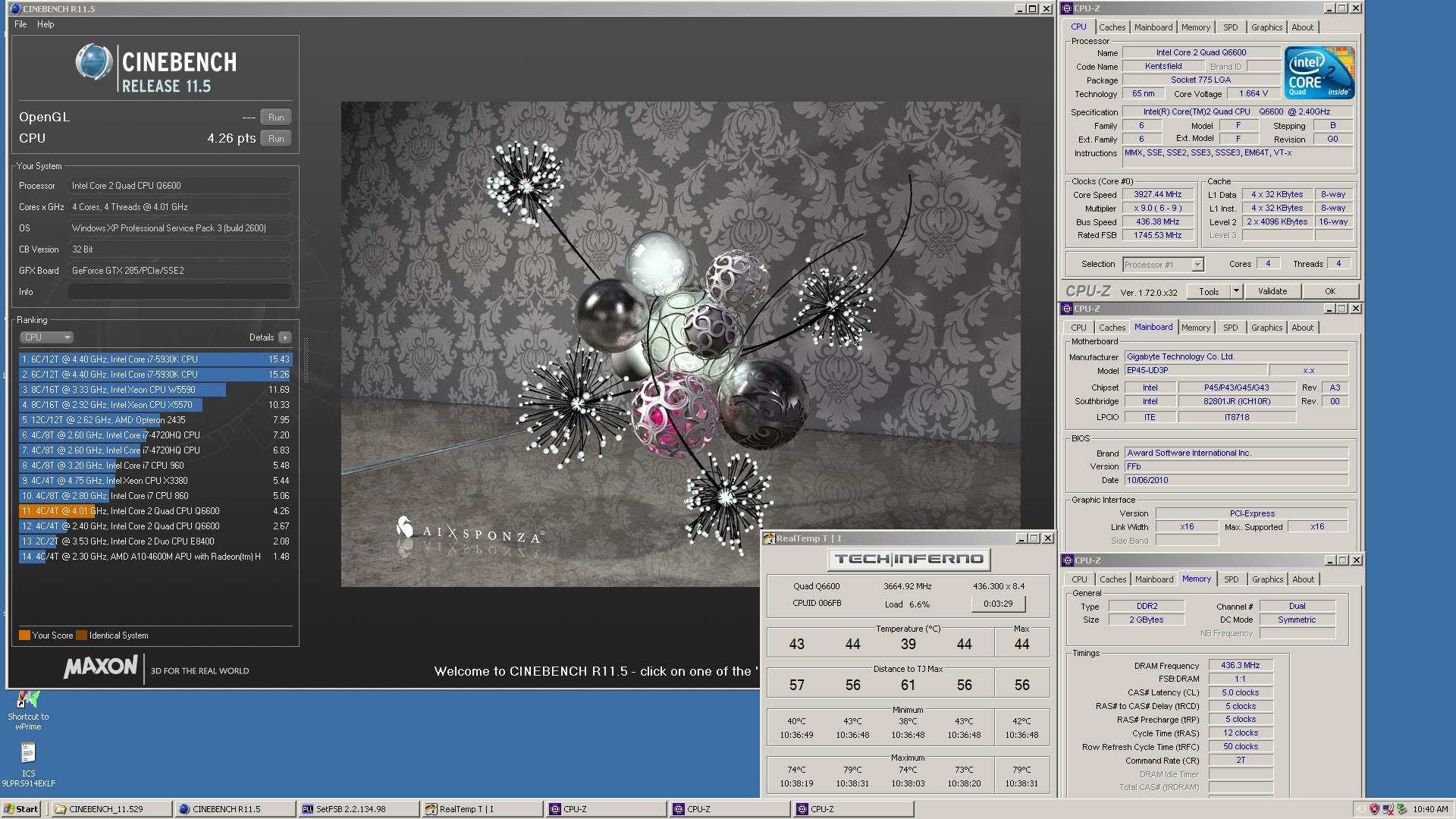This screenshot has width=1456, height=819.
Task: Open the Memory tab in top CPU-Z window
Action: point(1195,27)
